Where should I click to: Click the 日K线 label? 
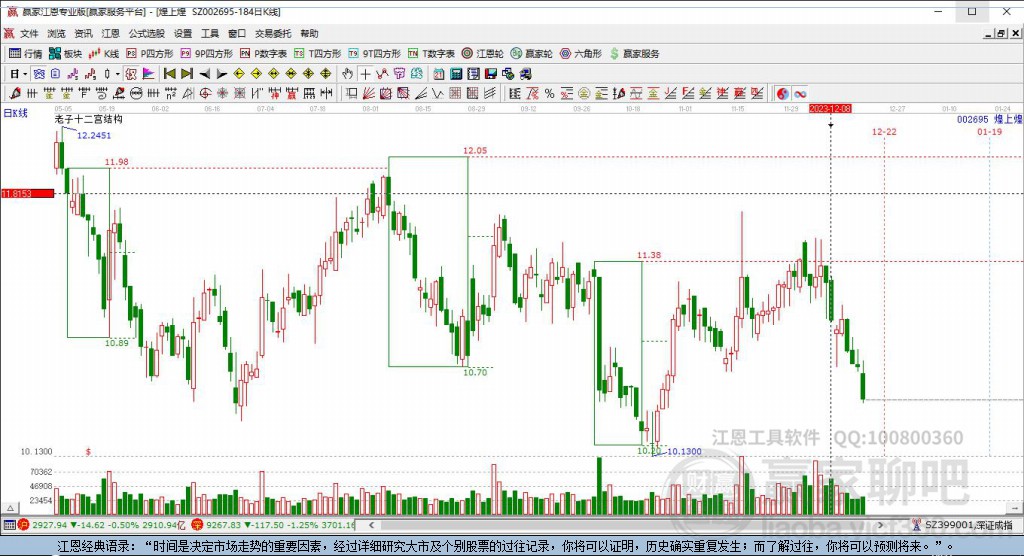pos(16,113)
